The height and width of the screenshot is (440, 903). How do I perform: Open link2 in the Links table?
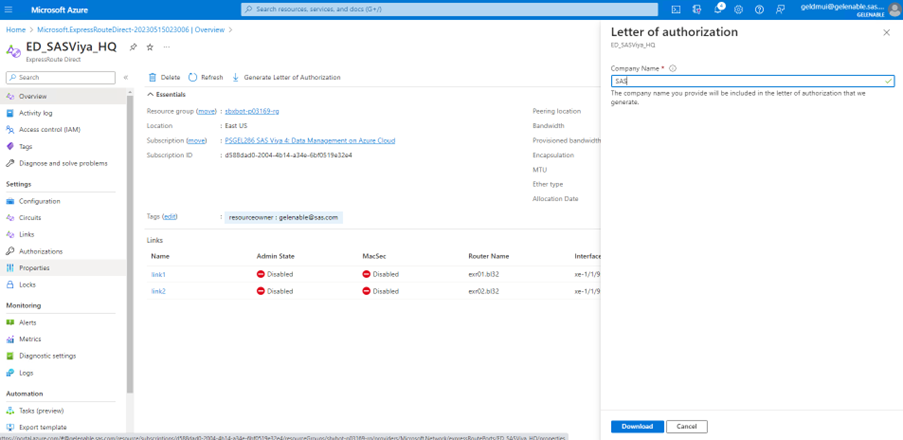[158, 291]
